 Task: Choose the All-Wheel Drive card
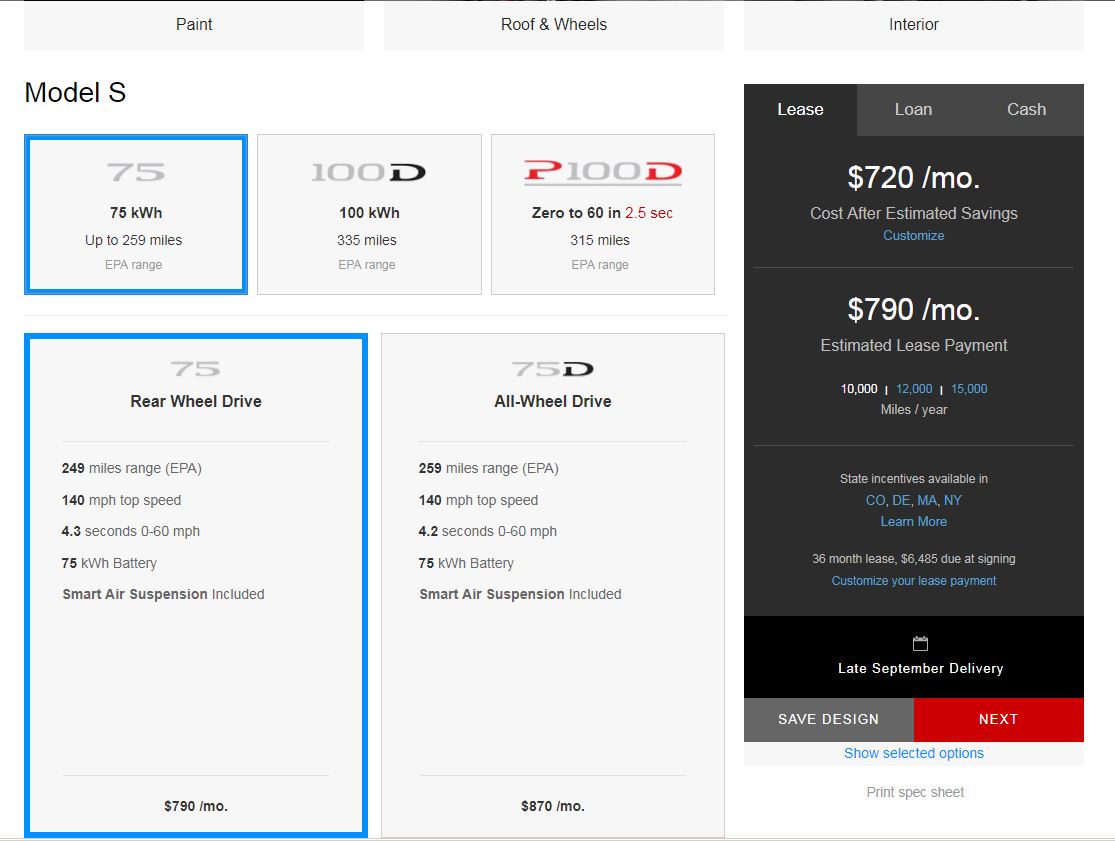(552, 584)
